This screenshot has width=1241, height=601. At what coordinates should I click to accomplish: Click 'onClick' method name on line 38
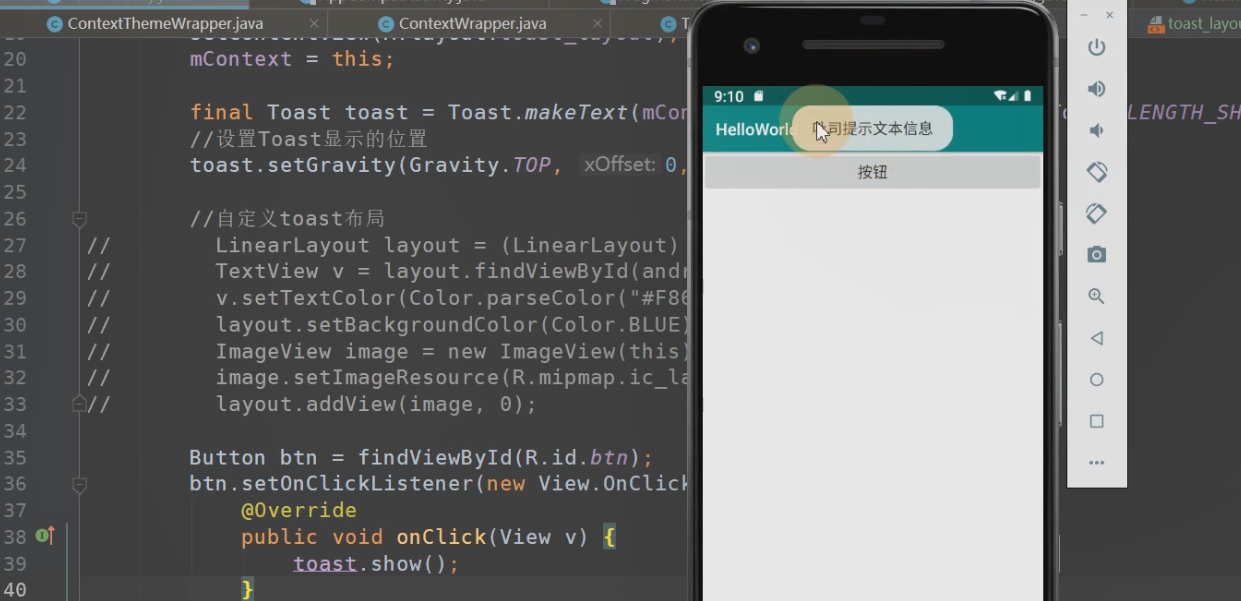[x=441, y=537]
